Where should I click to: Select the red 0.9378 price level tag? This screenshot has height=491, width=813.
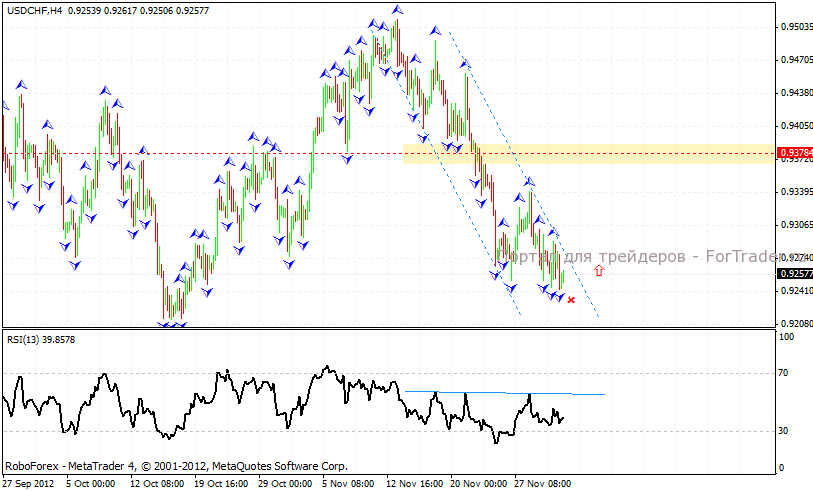tap(793, 152)
